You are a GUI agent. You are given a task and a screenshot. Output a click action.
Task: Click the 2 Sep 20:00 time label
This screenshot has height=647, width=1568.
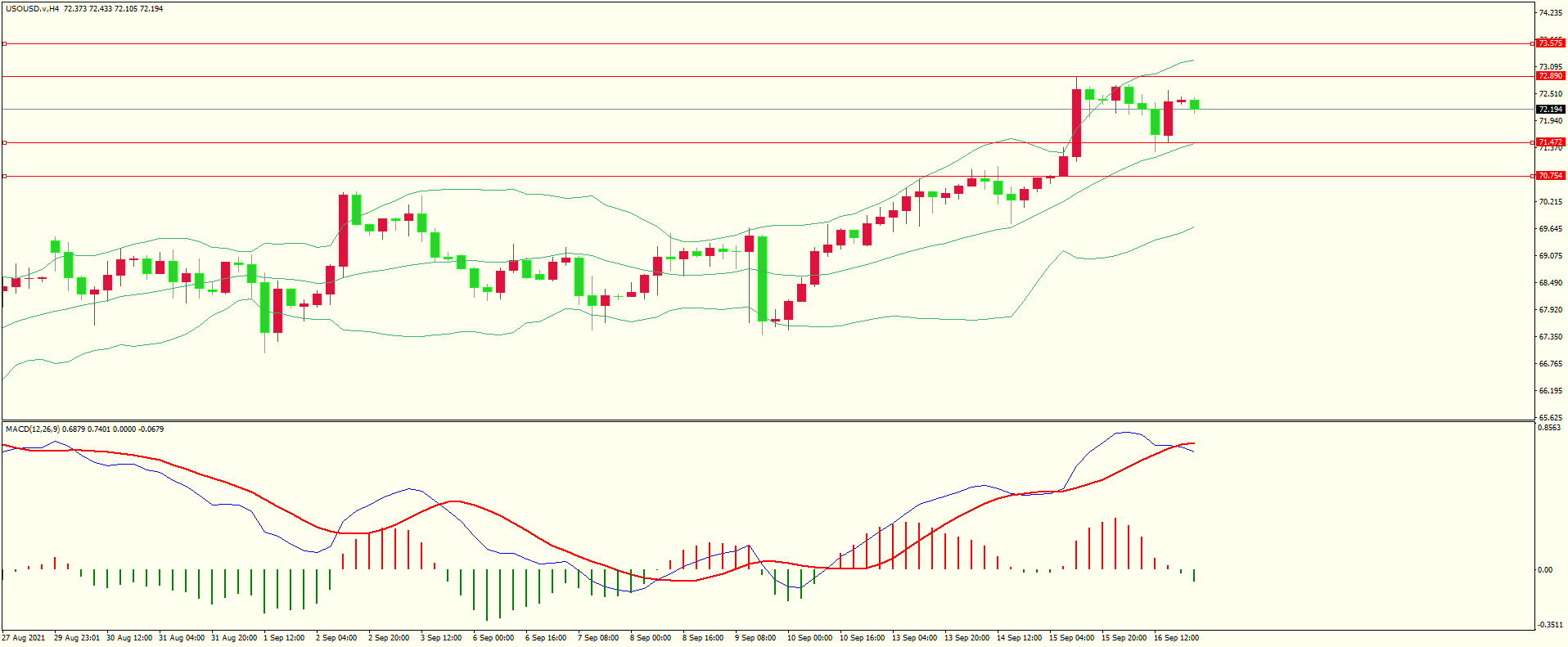[x=389, y=638]
